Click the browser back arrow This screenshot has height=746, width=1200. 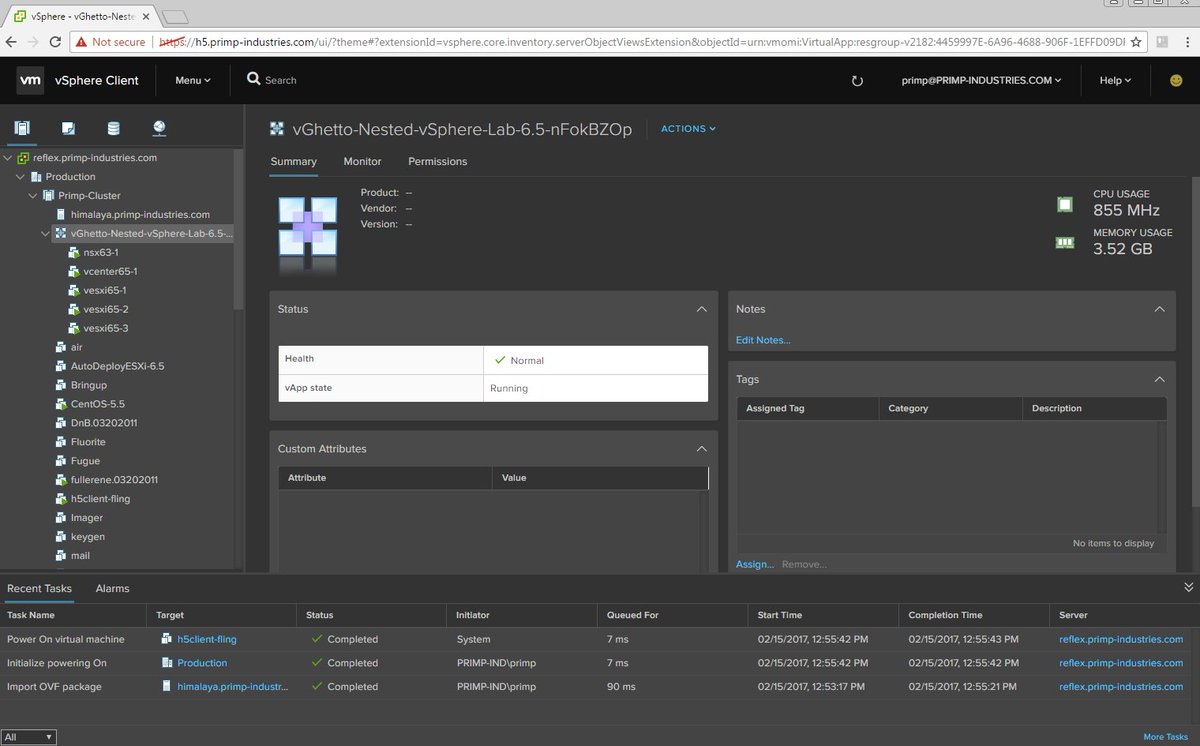click(x=11, y=42)
